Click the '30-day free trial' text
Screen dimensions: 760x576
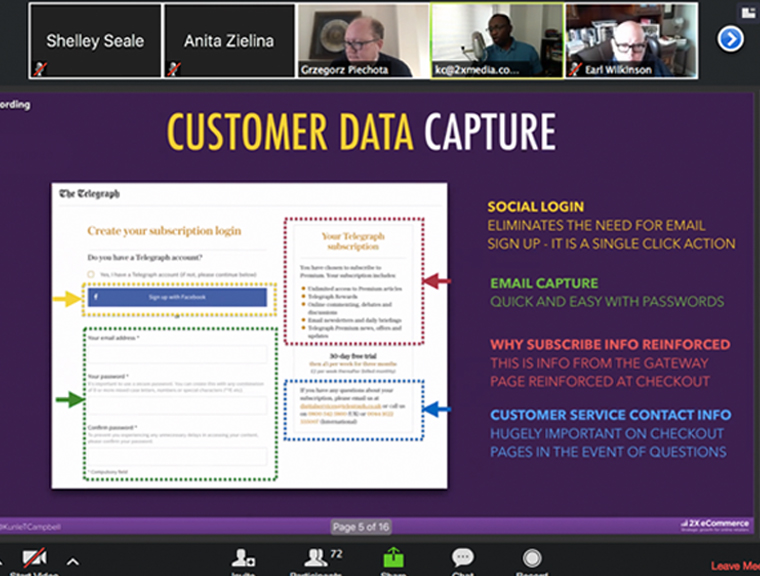(353, 356)
